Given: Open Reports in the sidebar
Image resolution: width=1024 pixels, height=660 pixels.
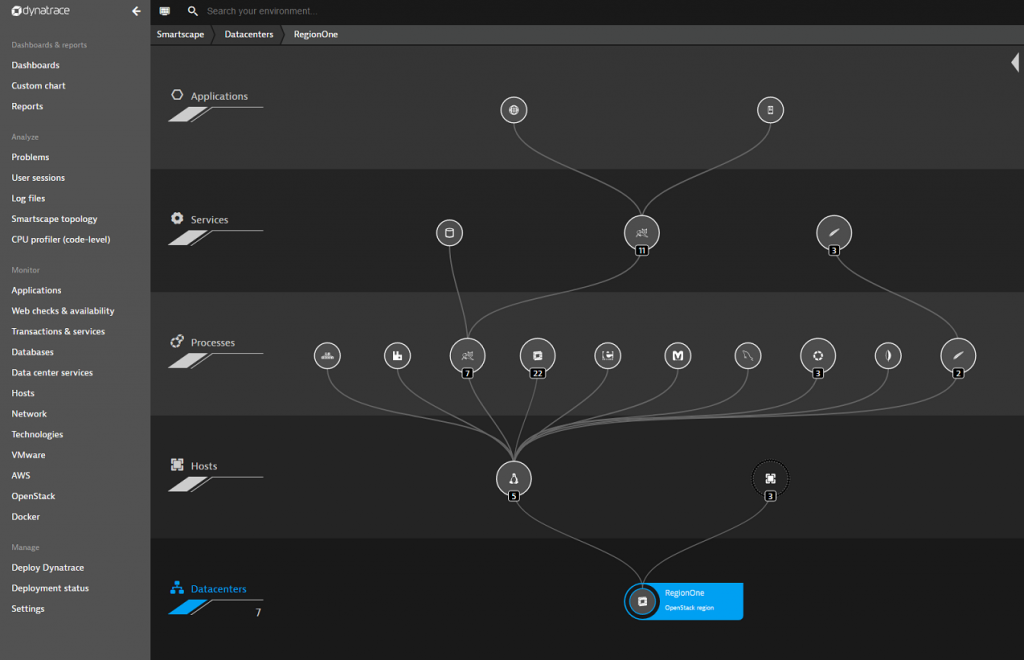Looking at the screenshot, I should click(x=27, y=106).
